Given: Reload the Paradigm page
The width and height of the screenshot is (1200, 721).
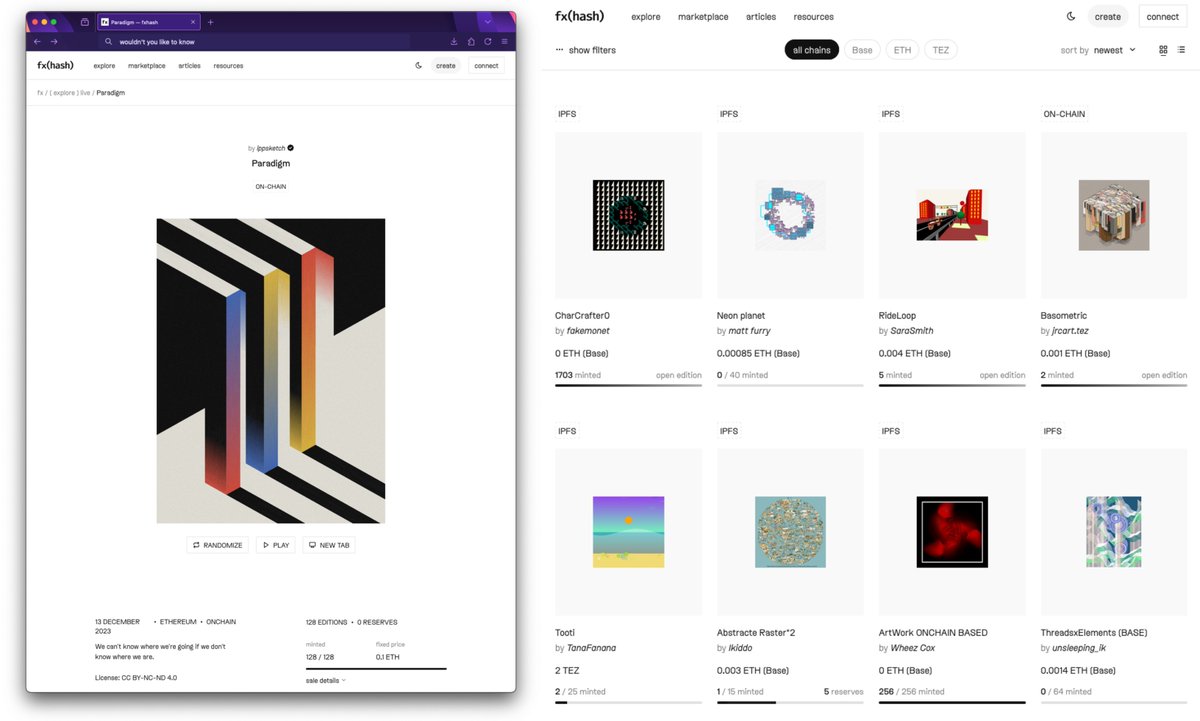Looking at the screenshot, I should click(488, 42).
